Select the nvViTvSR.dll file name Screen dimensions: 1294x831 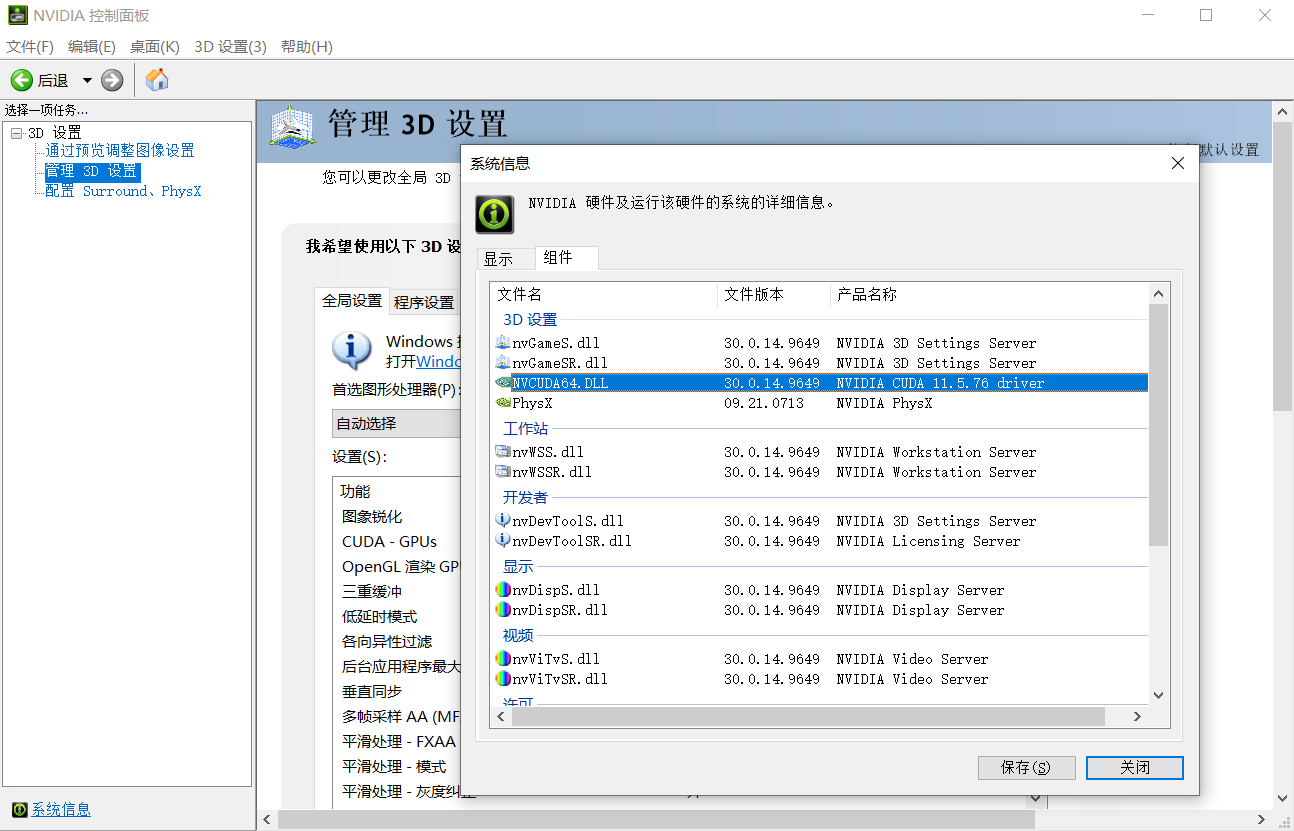click(560, 679)
